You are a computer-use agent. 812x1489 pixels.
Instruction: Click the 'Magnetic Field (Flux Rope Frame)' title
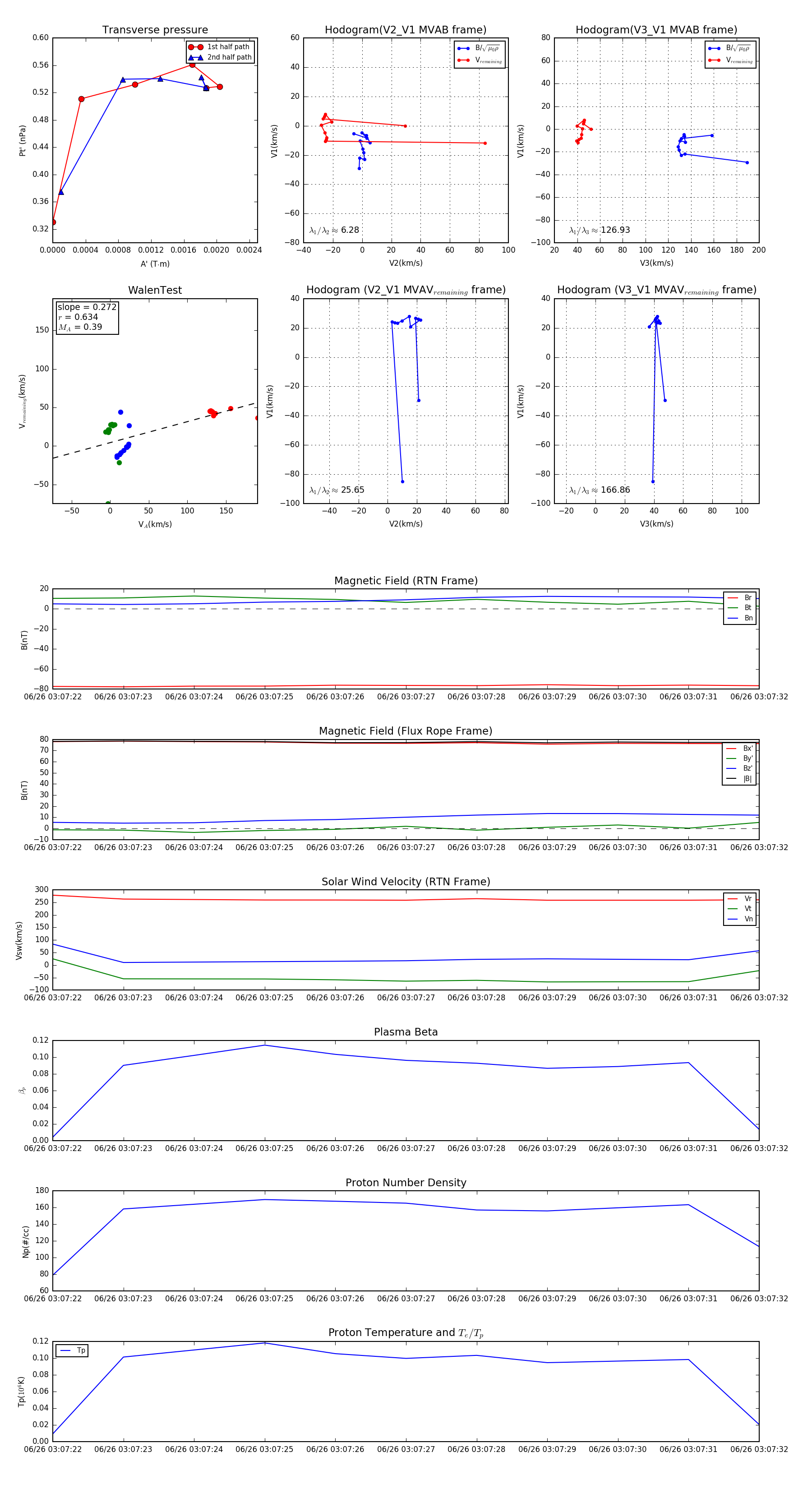406,731
